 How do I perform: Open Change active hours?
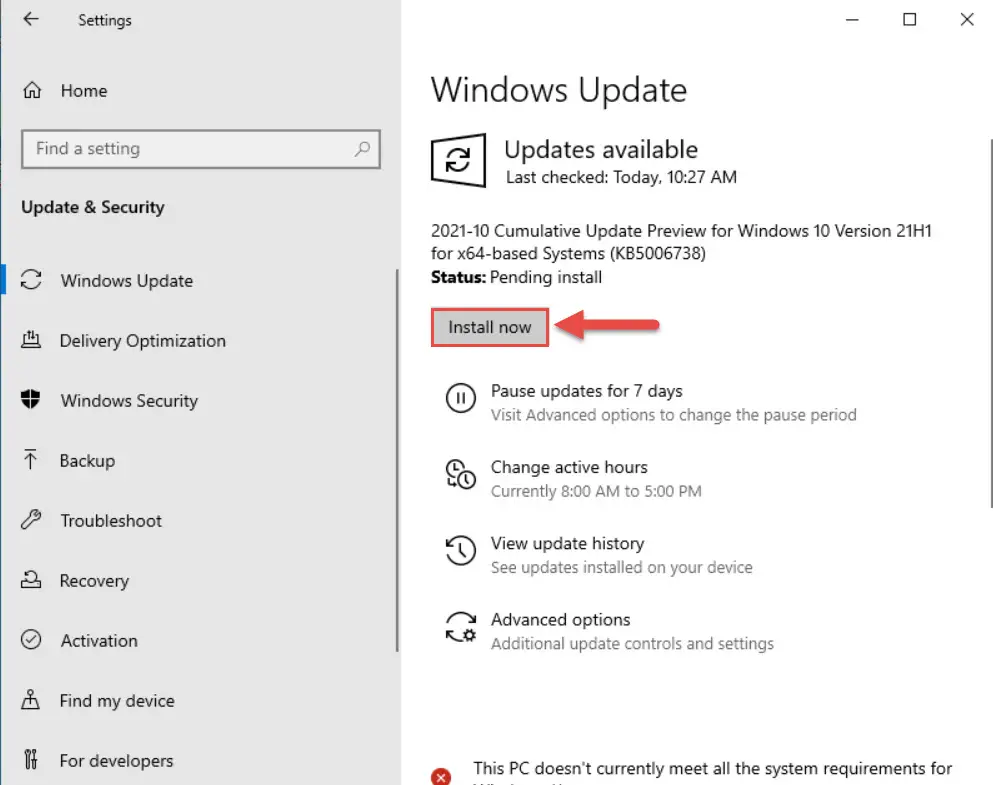pos(569,467)
